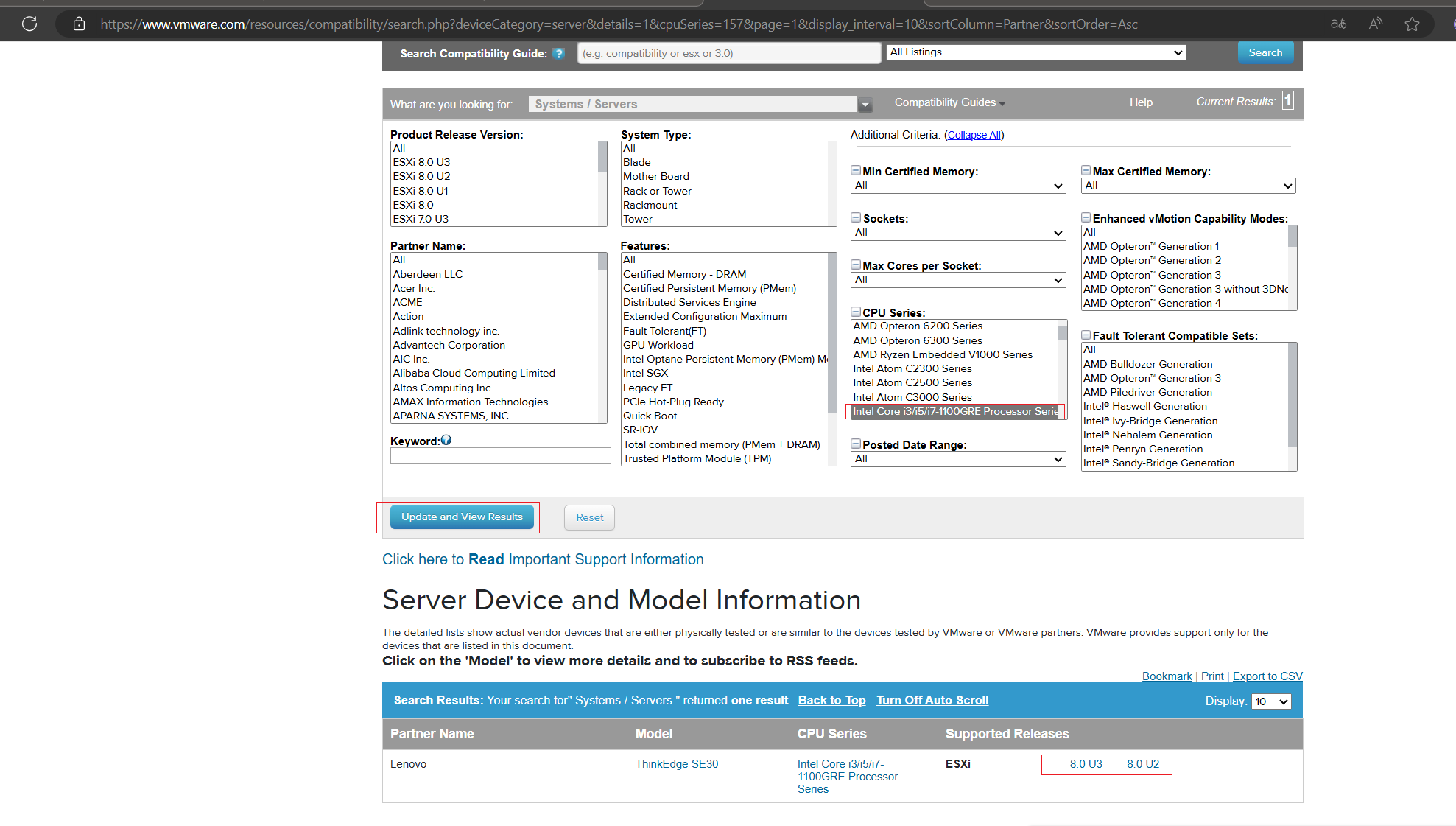The height and width of the screenshot is (826, 1456).
Task: Click the translate page icon
Action: click(1338, 24)
